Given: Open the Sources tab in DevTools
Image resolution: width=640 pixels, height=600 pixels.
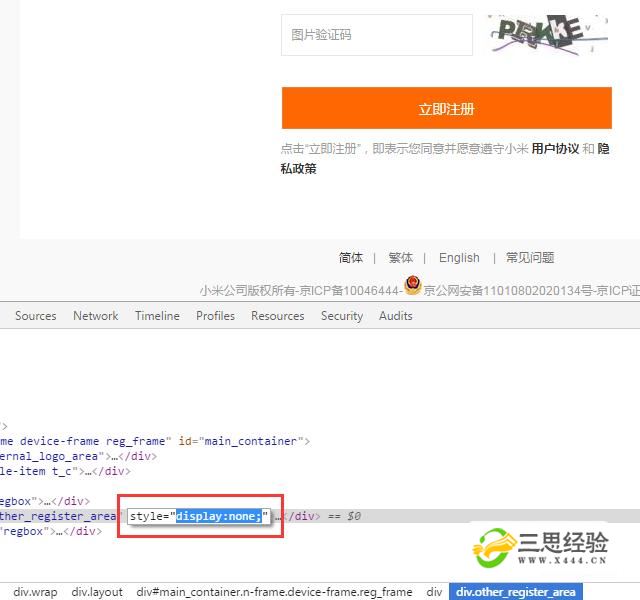Looking at the screenshot, I should coord(36,315).
